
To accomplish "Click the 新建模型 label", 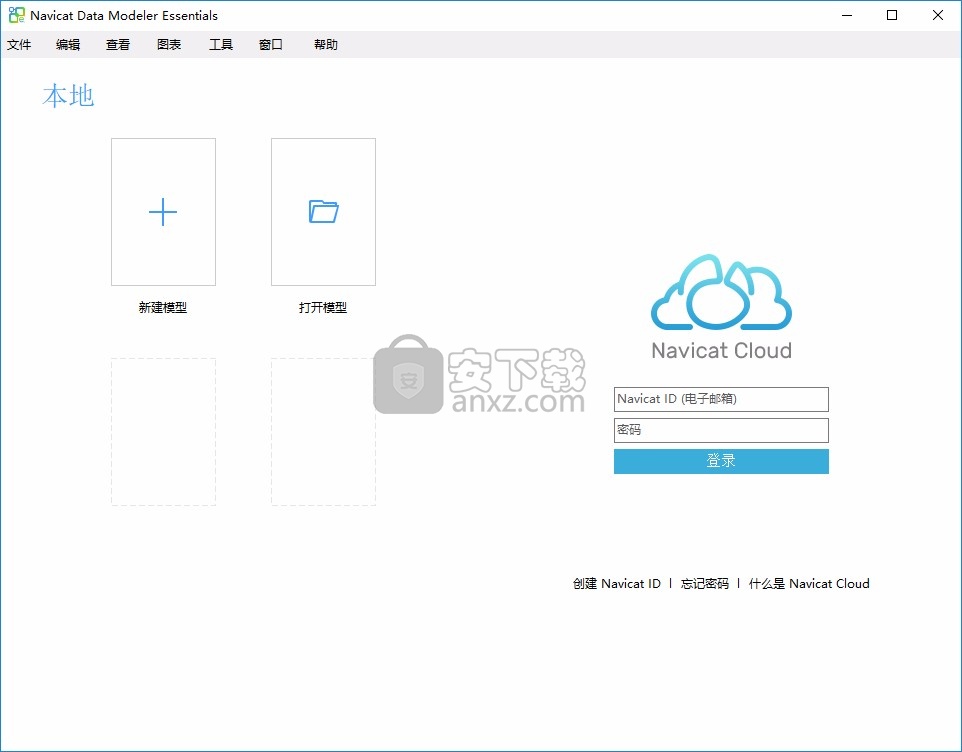I will point(163,308).
